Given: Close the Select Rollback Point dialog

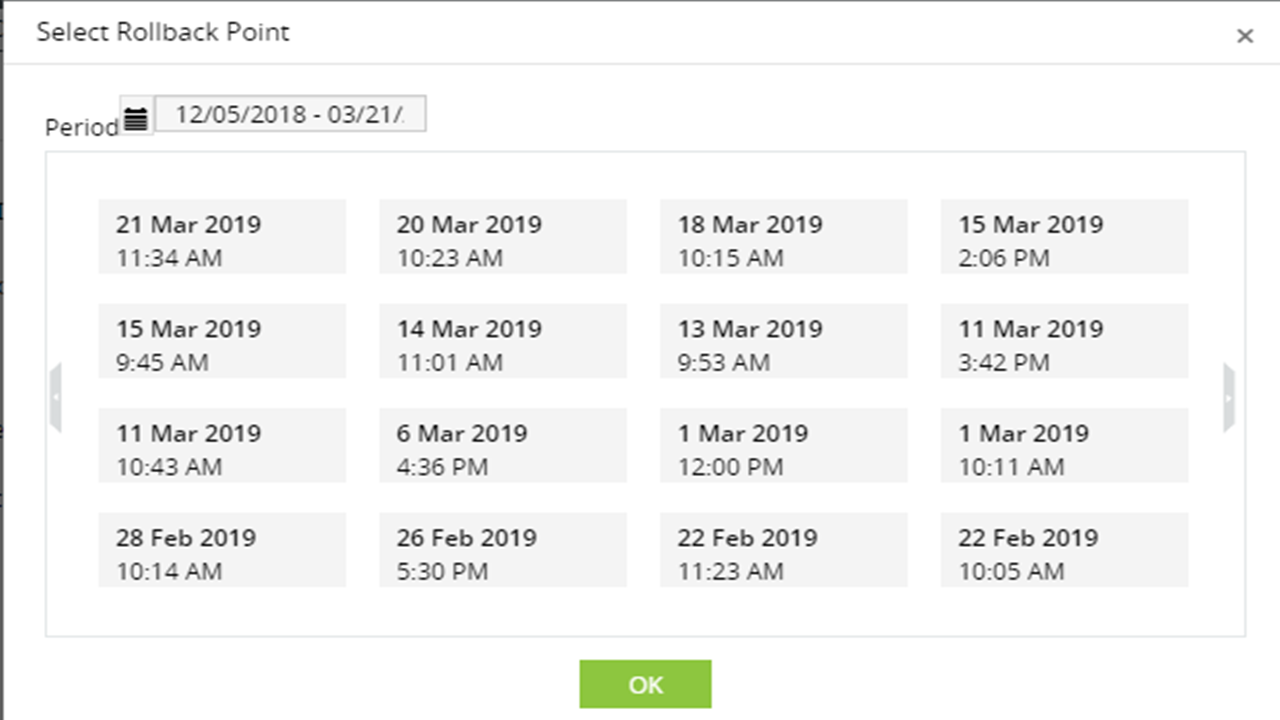Looking at the screenshot, I should 1244,37.
